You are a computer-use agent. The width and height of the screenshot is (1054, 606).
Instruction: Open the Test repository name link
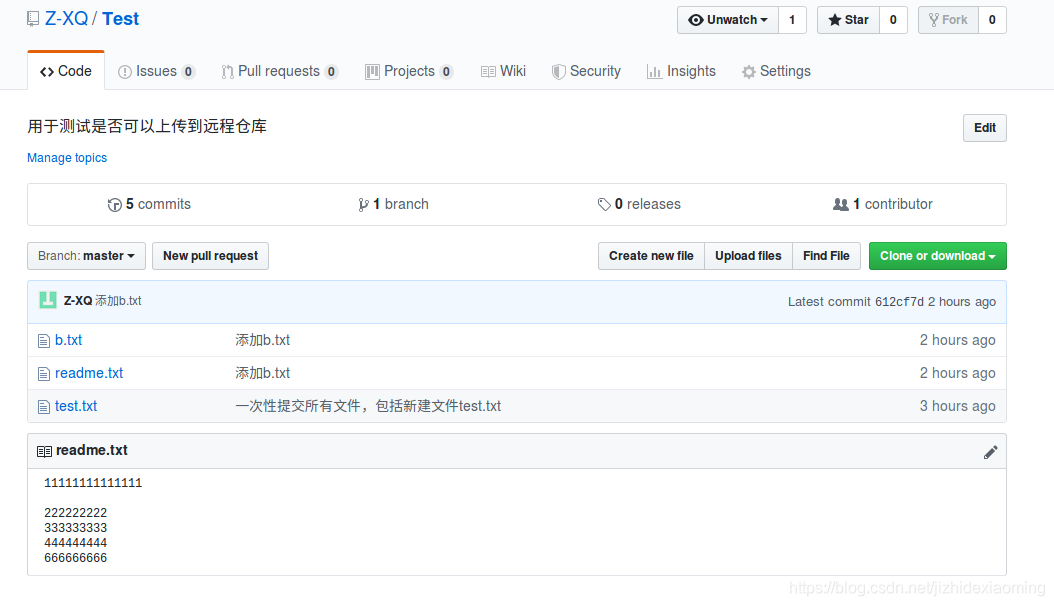(x=120, y=19)
